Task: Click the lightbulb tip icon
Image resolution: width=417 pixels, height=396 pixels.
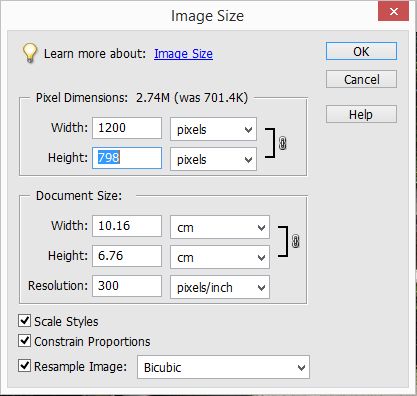Action: [x=29, y=53]
